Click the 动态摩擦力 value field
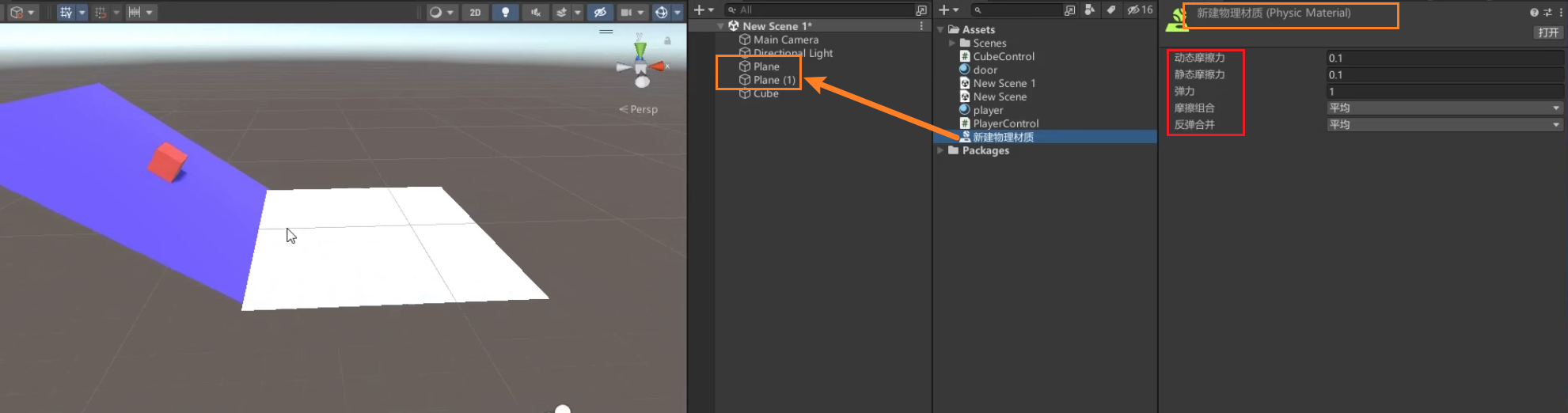Image resolution: width=1568 pixels, height=413 pixels. point(1445,58)
